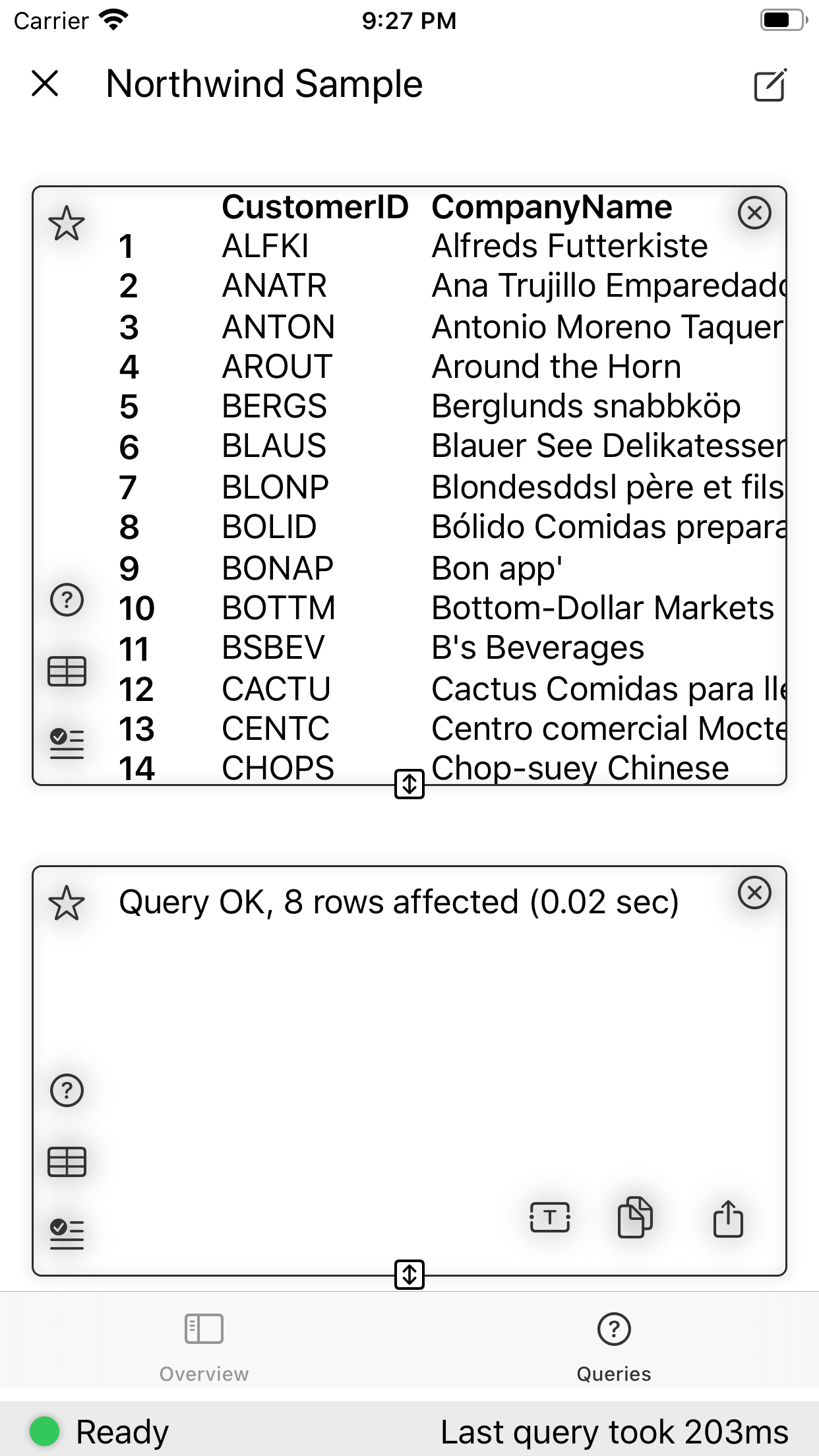Share the Query OK result

(728, 1218)
